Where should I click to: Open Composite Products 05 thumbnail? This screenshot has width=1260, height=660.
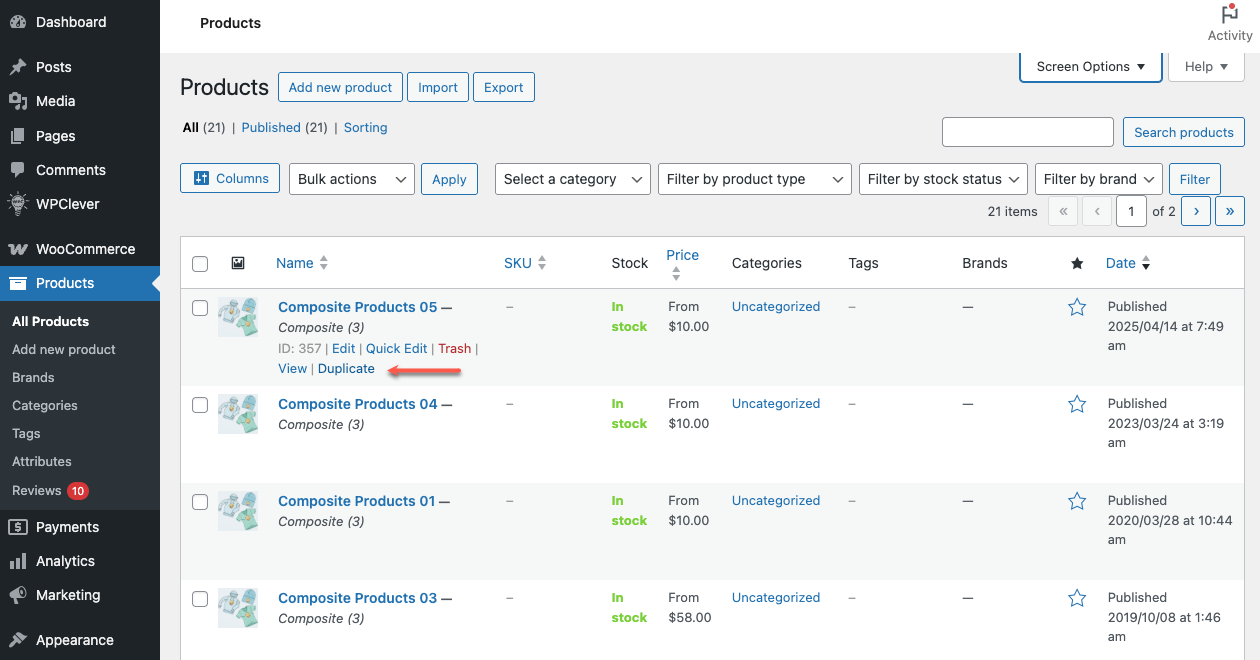[238, 317]
